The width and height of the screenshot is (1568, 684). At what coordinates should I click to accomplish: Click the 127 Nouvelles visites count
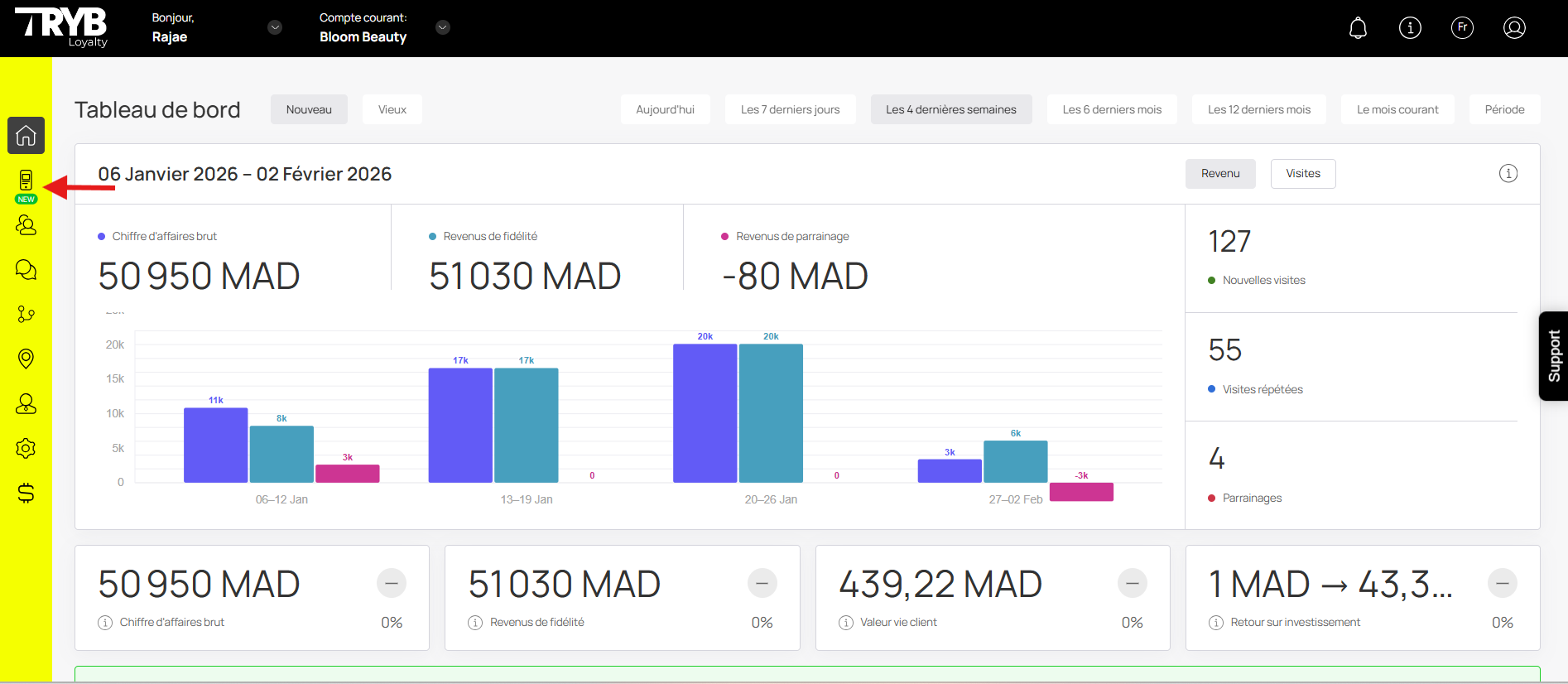pos(1229,242)
